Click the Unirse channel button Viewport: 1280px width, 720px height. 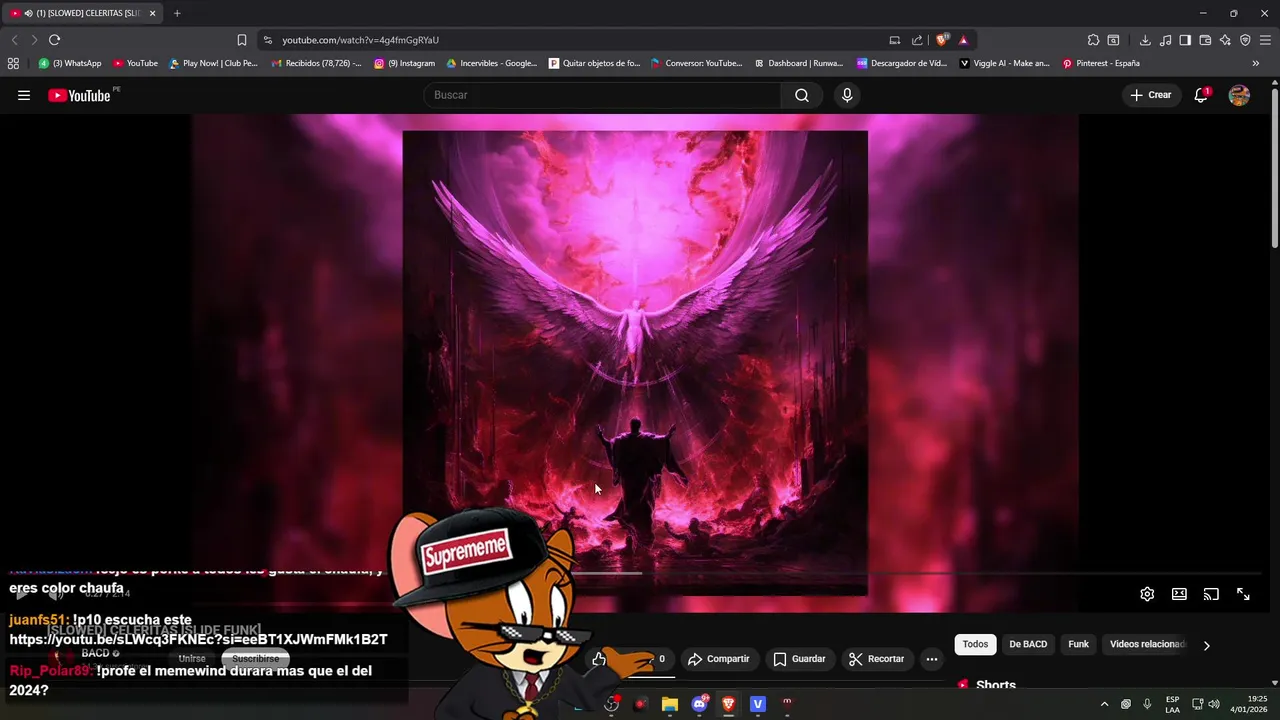click(191, 659)
